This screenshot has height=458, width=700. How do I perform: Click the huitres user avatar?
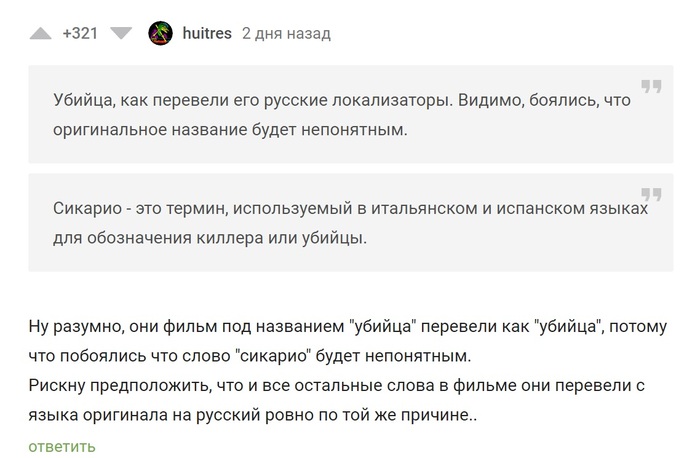160,34
